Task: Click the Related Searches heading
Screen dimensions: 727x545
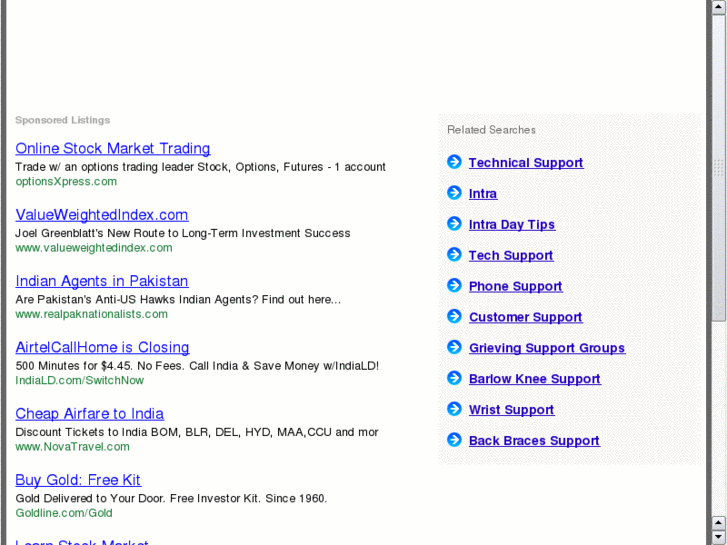Action: (491, 130)
